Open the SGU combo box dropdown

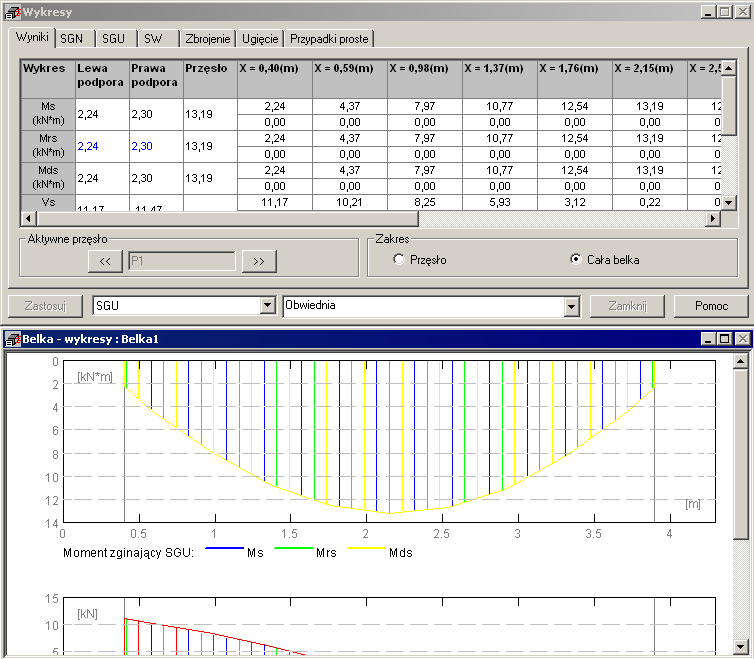click(267, 305)
